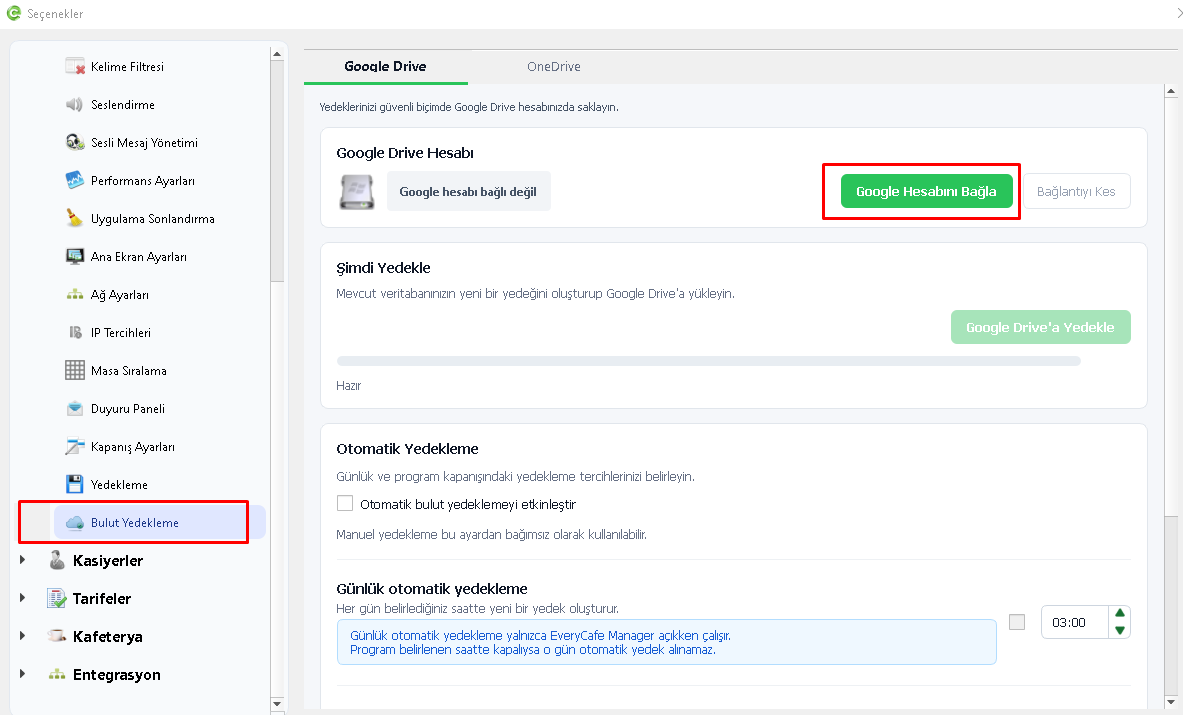Expand the Kasiyerler tree node

point(23,560)
